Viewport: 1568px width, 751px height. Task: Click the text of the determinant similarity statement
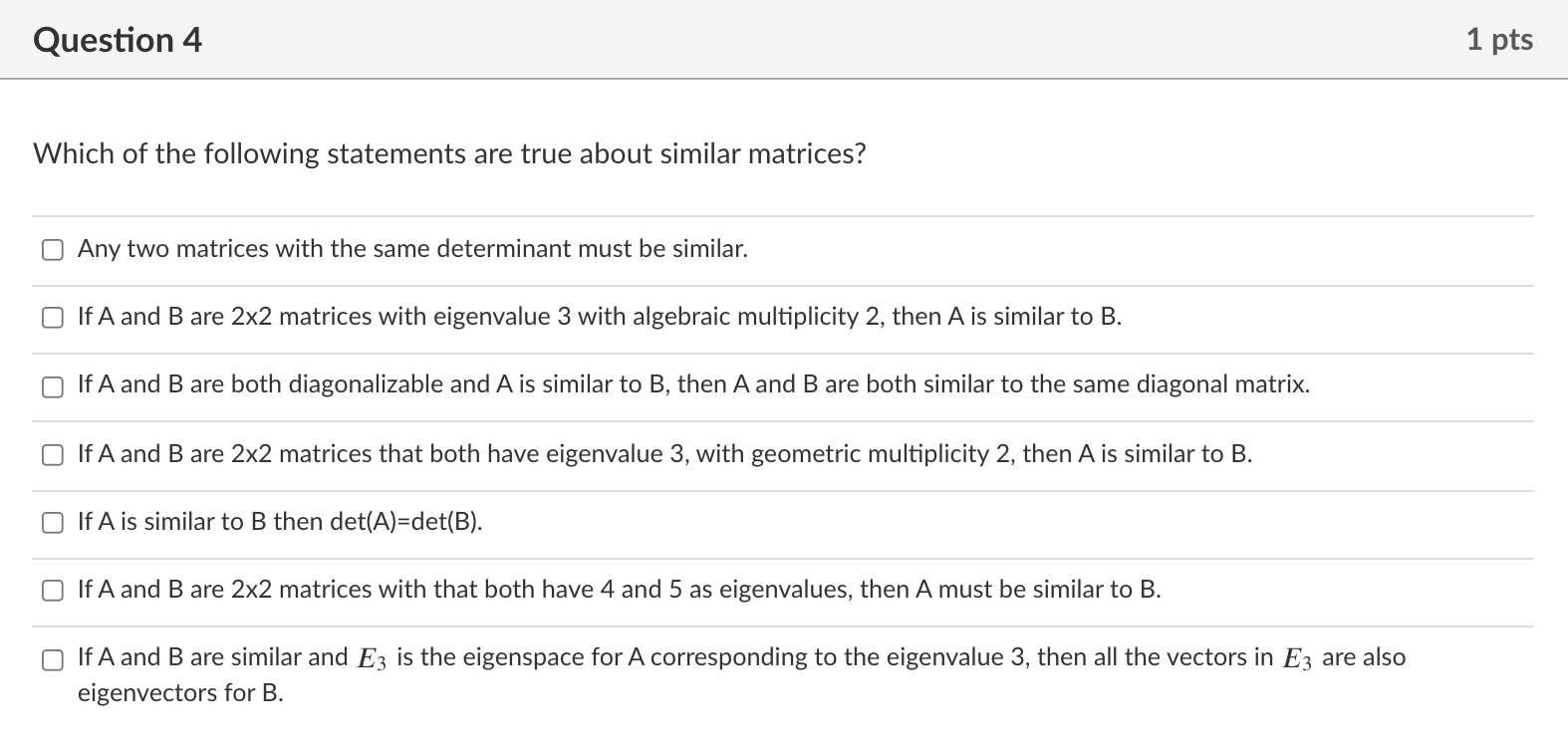410,250
